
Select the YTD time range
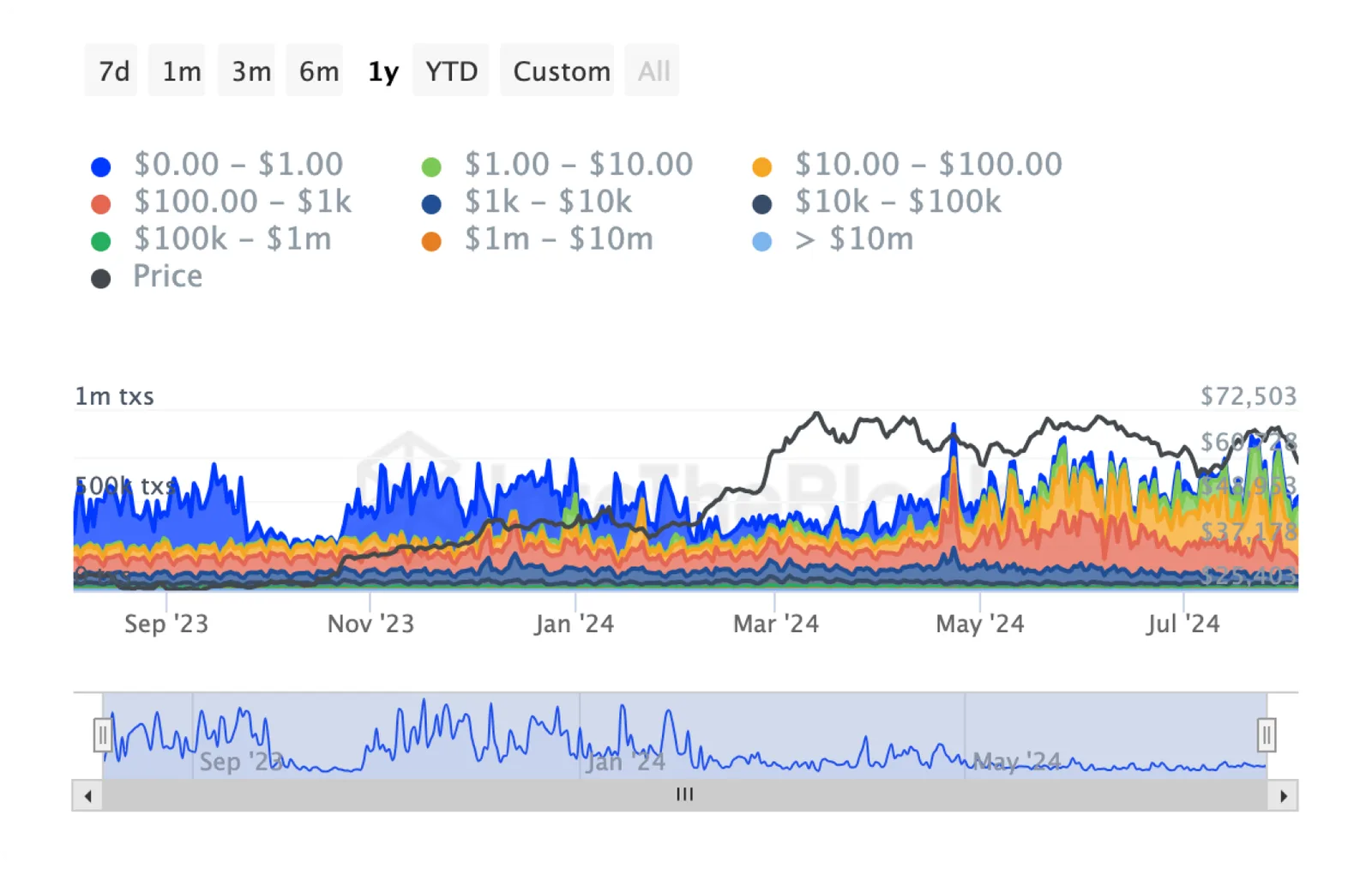tap(451, 70)
